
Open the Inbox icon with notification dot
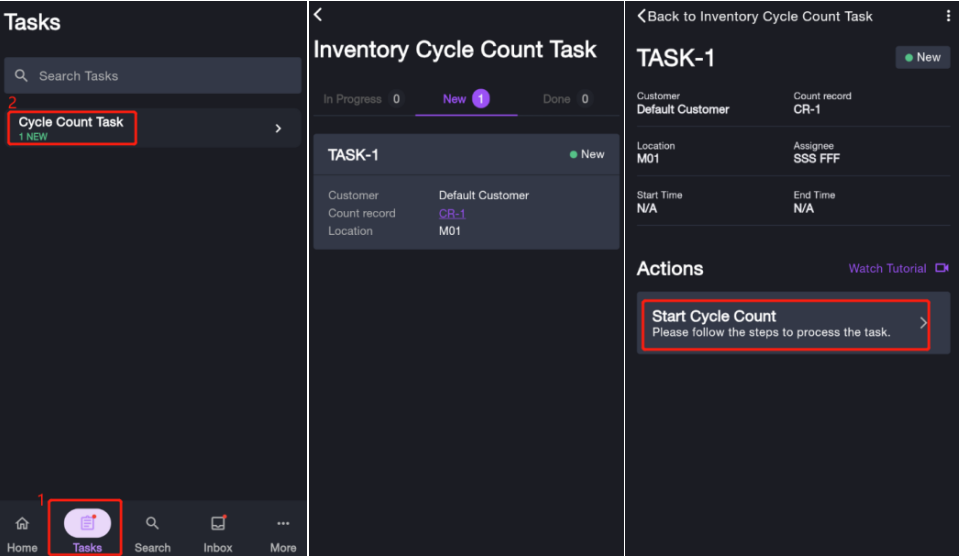point(218,524)
